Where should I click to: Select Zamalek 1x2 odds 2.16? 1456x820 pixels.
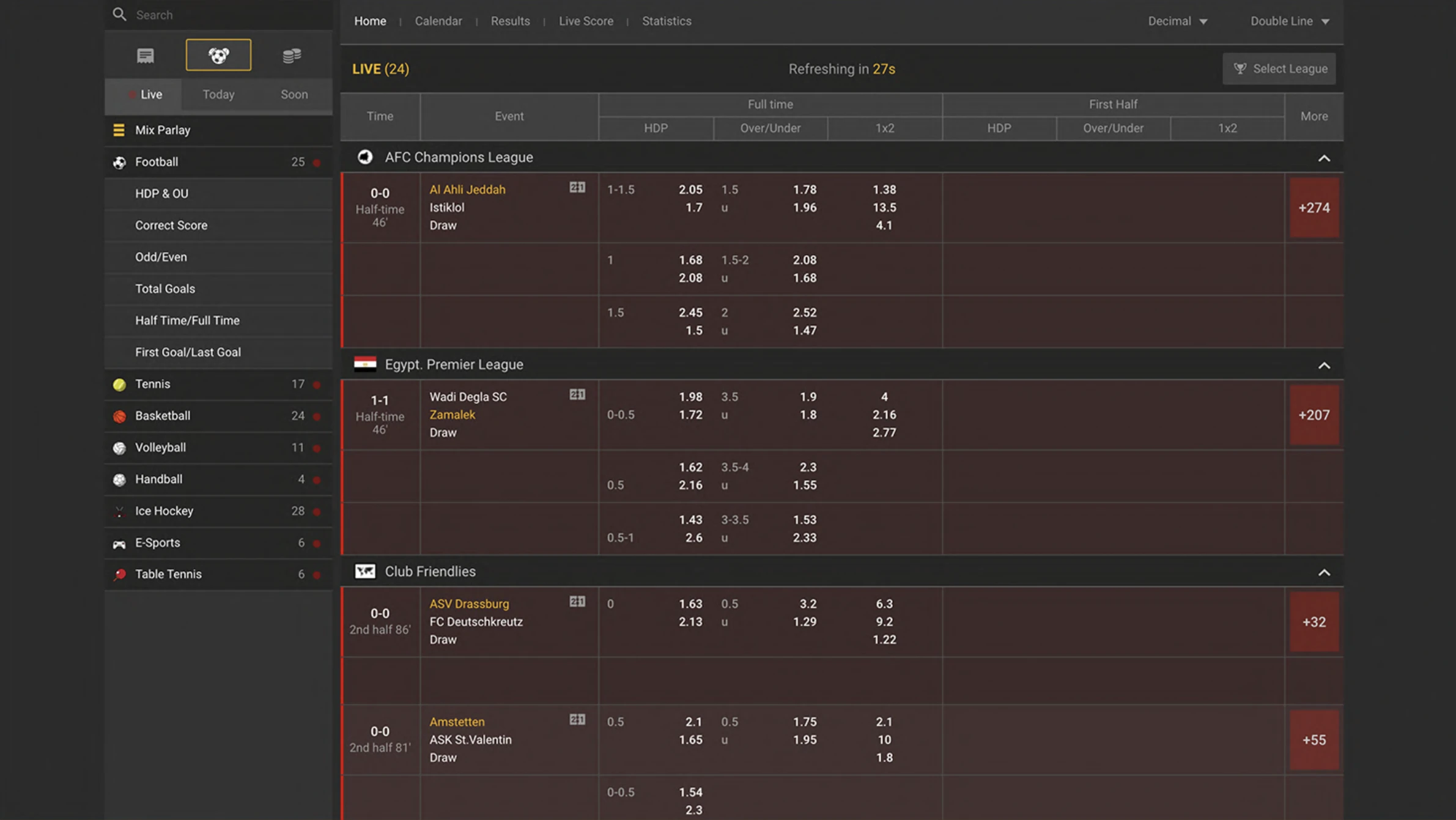point(884,415)
